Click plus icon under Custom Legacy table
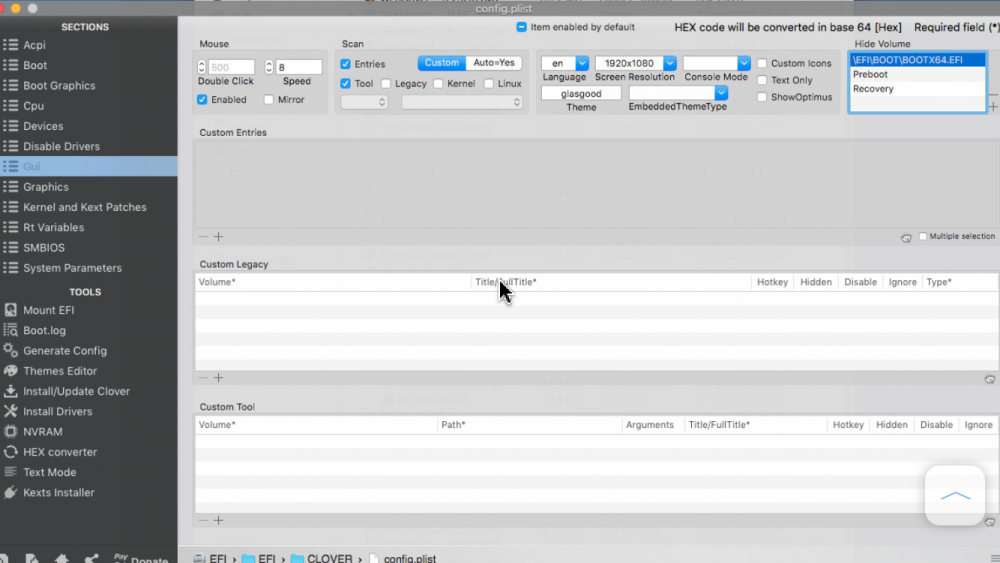The image size is (1000, 563). point(219,378)
